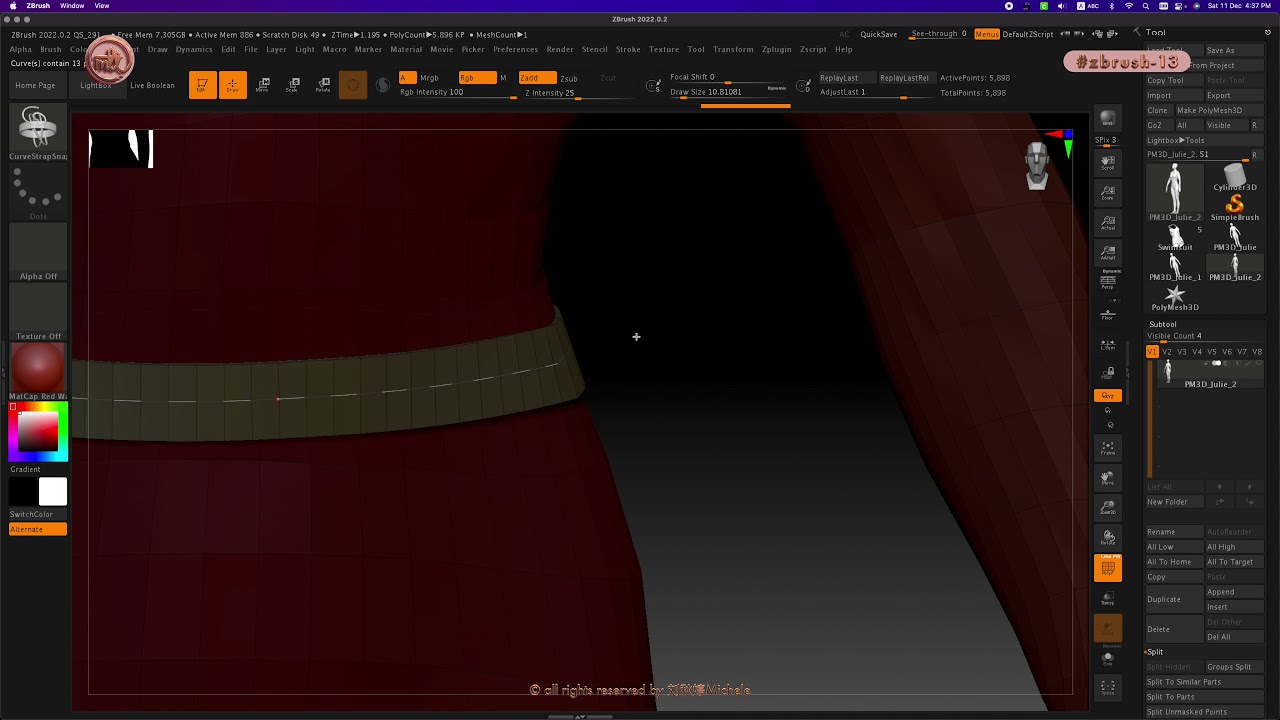This screenshot has width=1280, height=720.
Task: Click the QuickSave button
Action: point(877,34)
